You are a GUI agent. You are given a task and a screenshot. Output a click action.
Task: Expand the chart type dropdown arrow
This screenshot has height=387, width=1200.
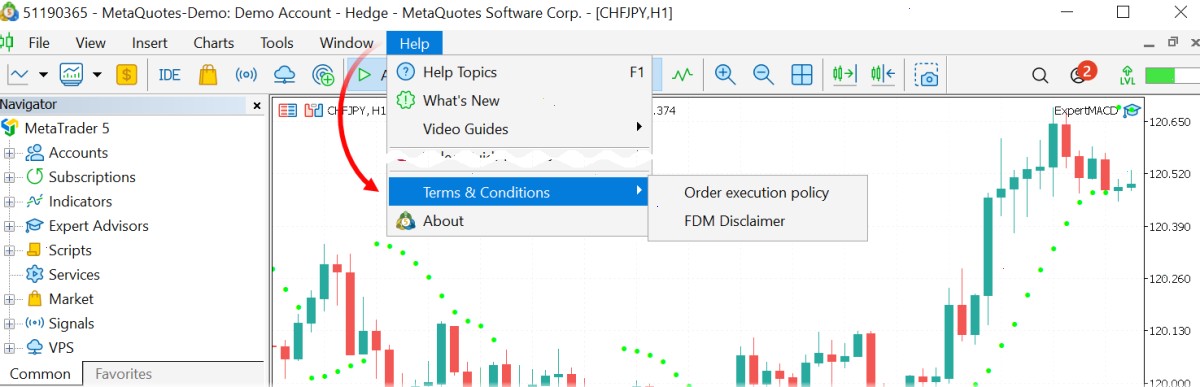pyautogui.click(x=43, y=74)
